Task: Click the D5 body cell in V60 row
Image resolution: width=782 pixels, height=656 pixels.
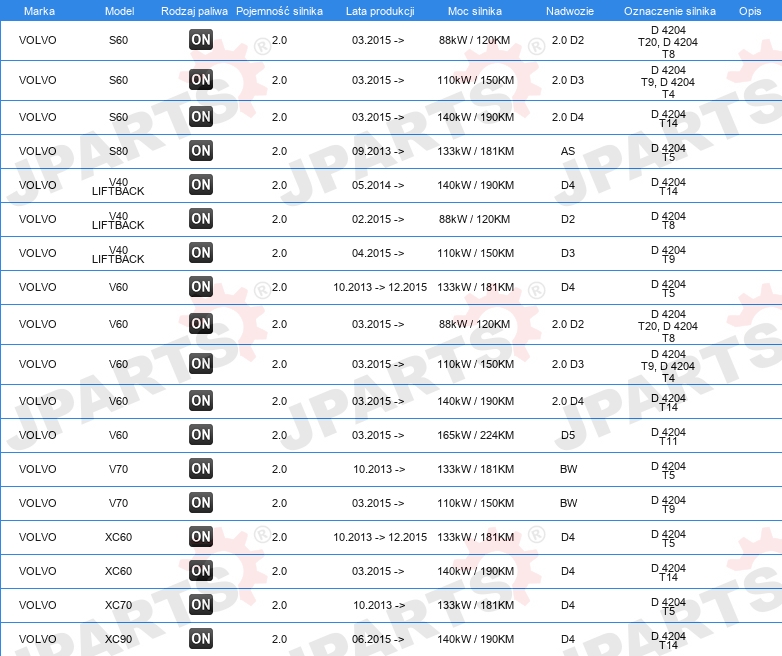Action: coord(568,435)
